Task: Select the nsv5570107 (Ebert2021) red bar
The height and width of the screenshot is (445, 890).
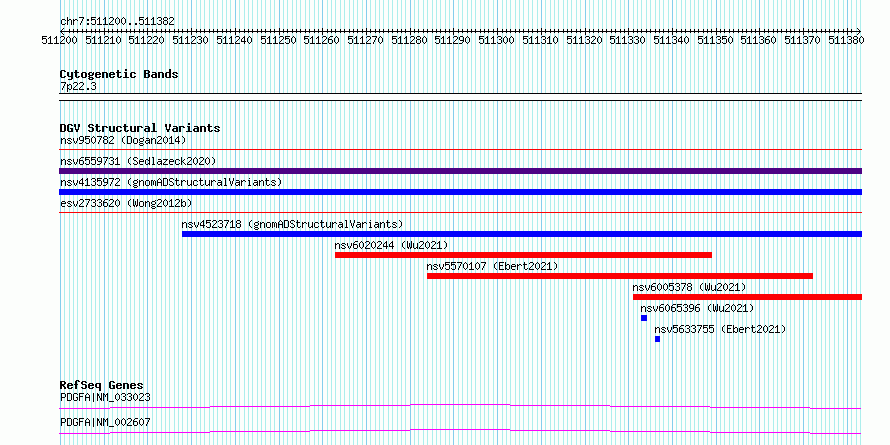Action: tap(620, 276)
